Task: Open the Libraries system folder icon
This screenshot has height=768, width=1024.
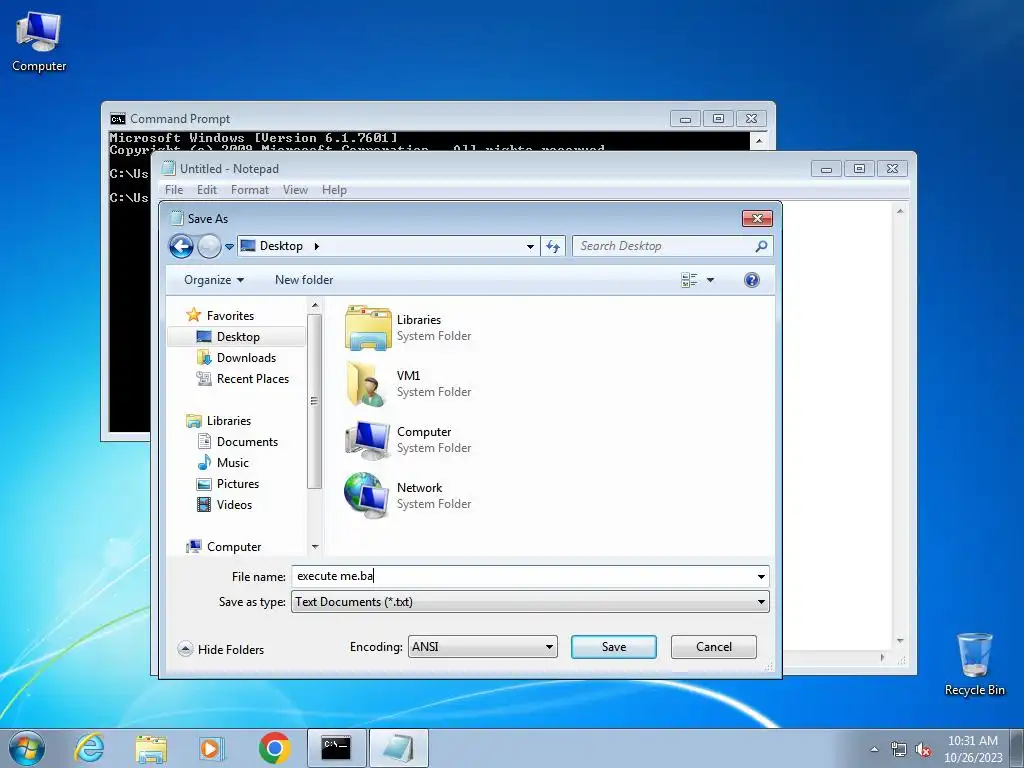Action: [x=368, y=328]
